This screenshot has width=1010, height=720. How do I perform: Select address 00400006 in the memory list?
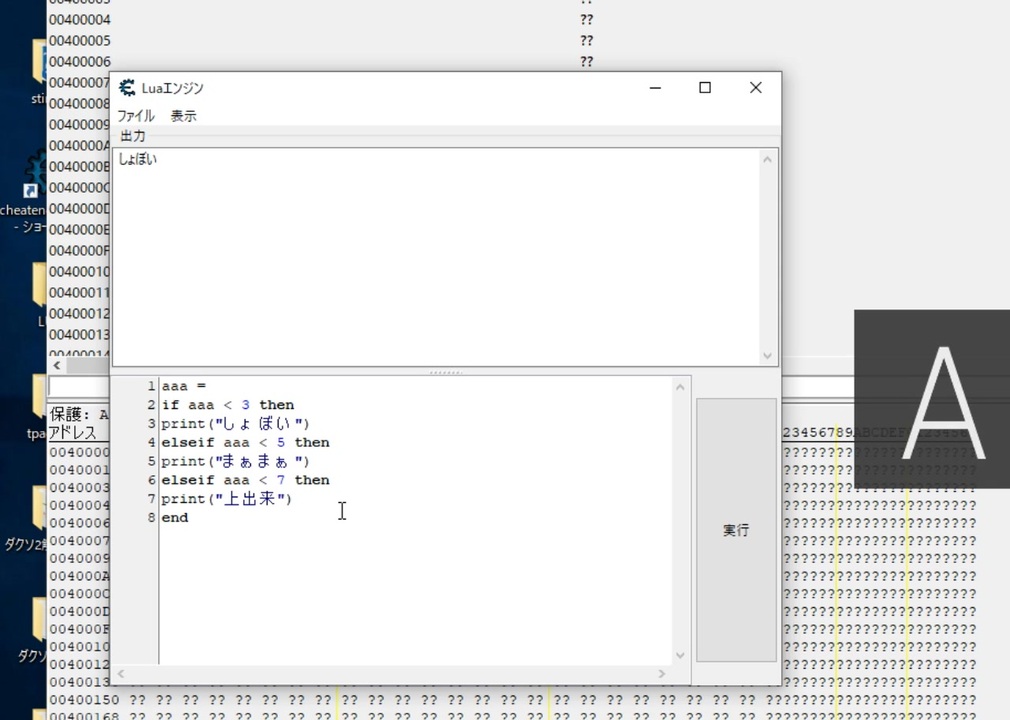coord(80,62)
